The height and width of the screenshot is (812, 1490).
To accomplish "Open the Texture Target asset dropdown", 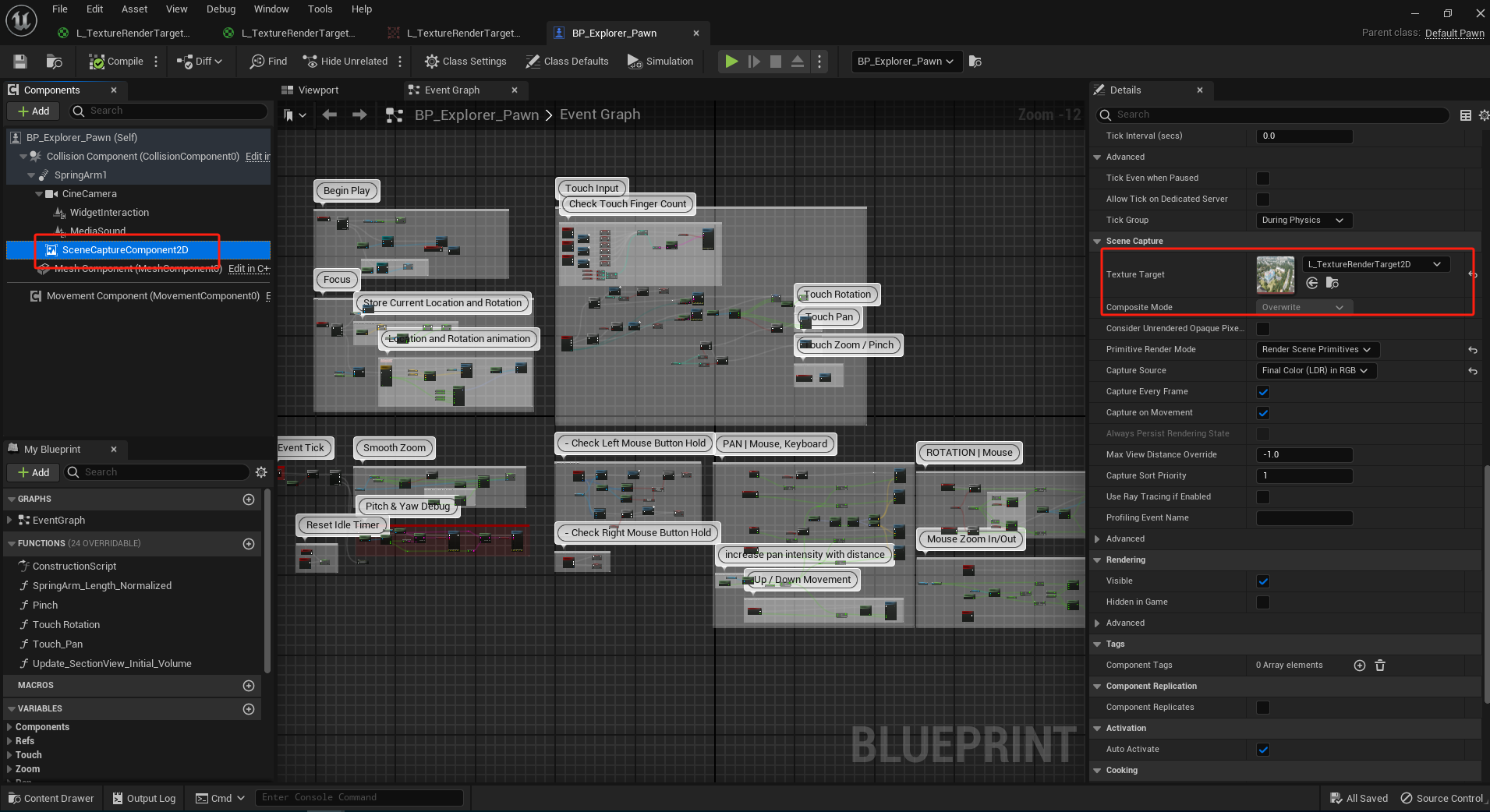I will pos(1375,264).
